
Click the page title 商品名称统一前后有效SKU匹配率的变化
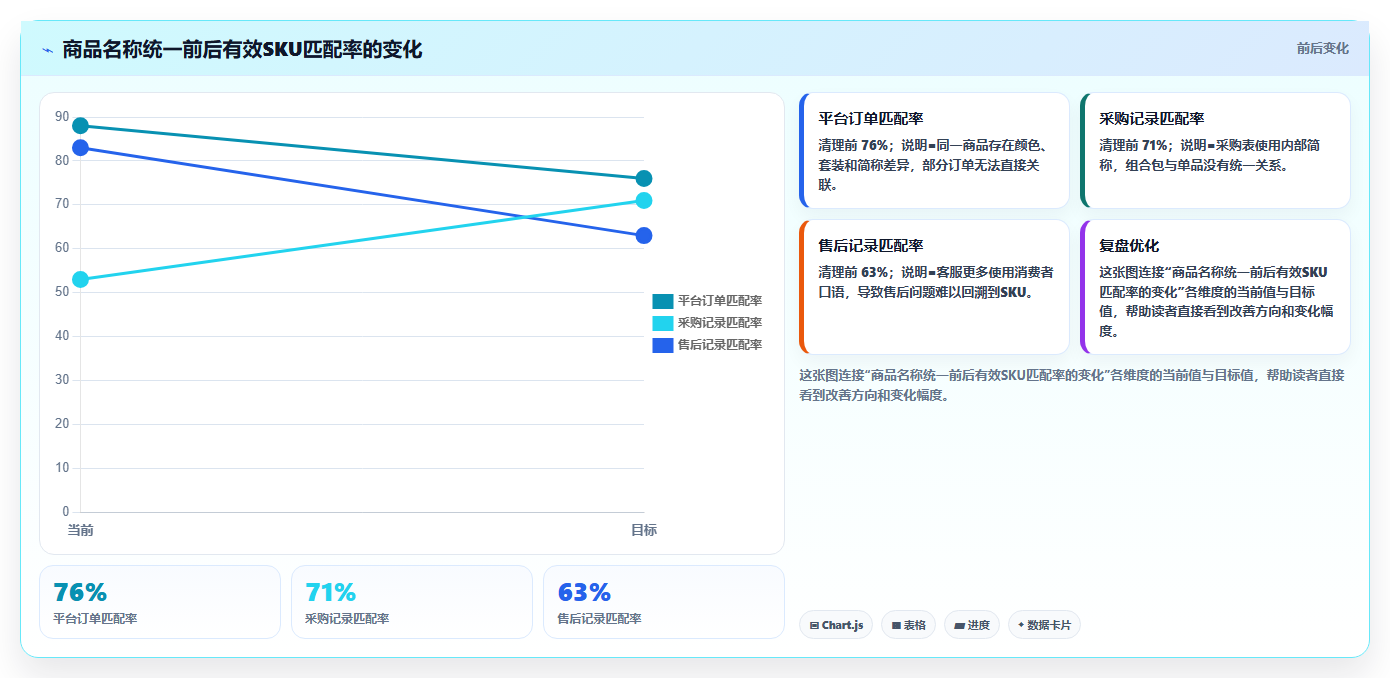tap(242, 50)
